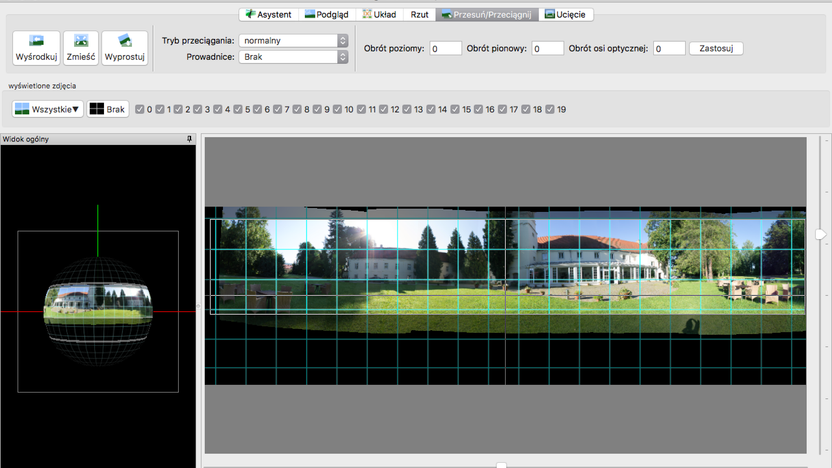Click the Wyśrodkuj center button
832x468 pixels.
coord(36,48)
